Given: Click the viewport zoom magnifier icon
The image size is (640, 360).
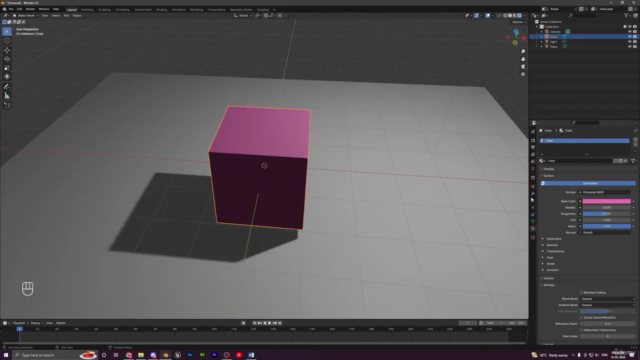Looking at the screenshot, I should coord(523,52).
